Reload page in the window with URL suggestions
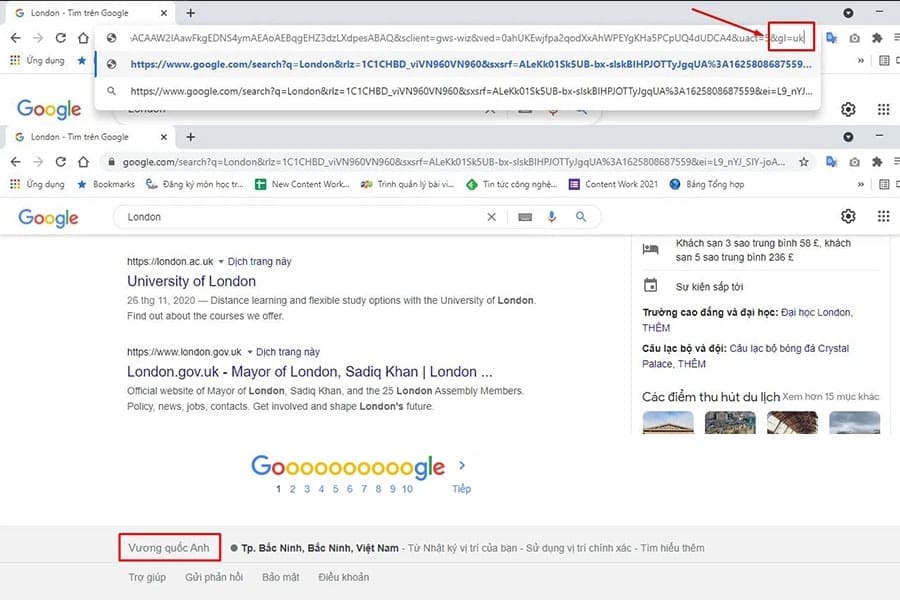 pos(60,38)
